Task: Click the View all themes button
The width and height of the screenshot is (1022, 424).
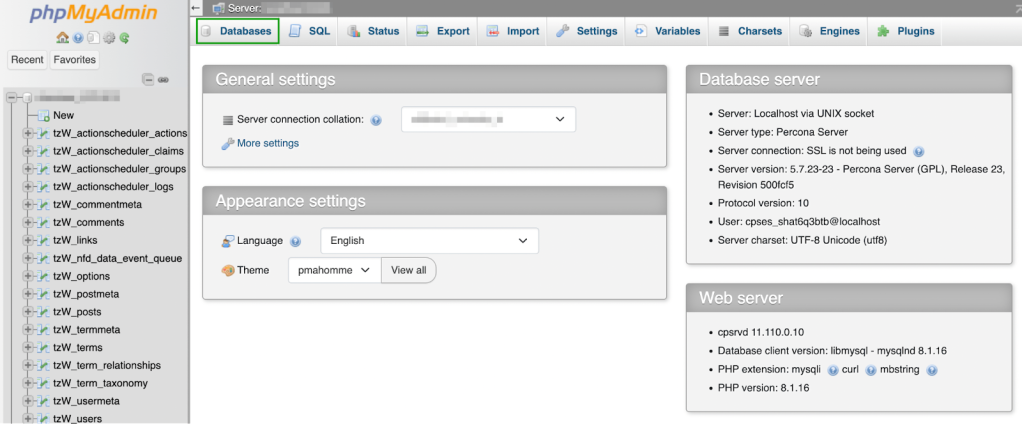Action: [x=408, y=270]
